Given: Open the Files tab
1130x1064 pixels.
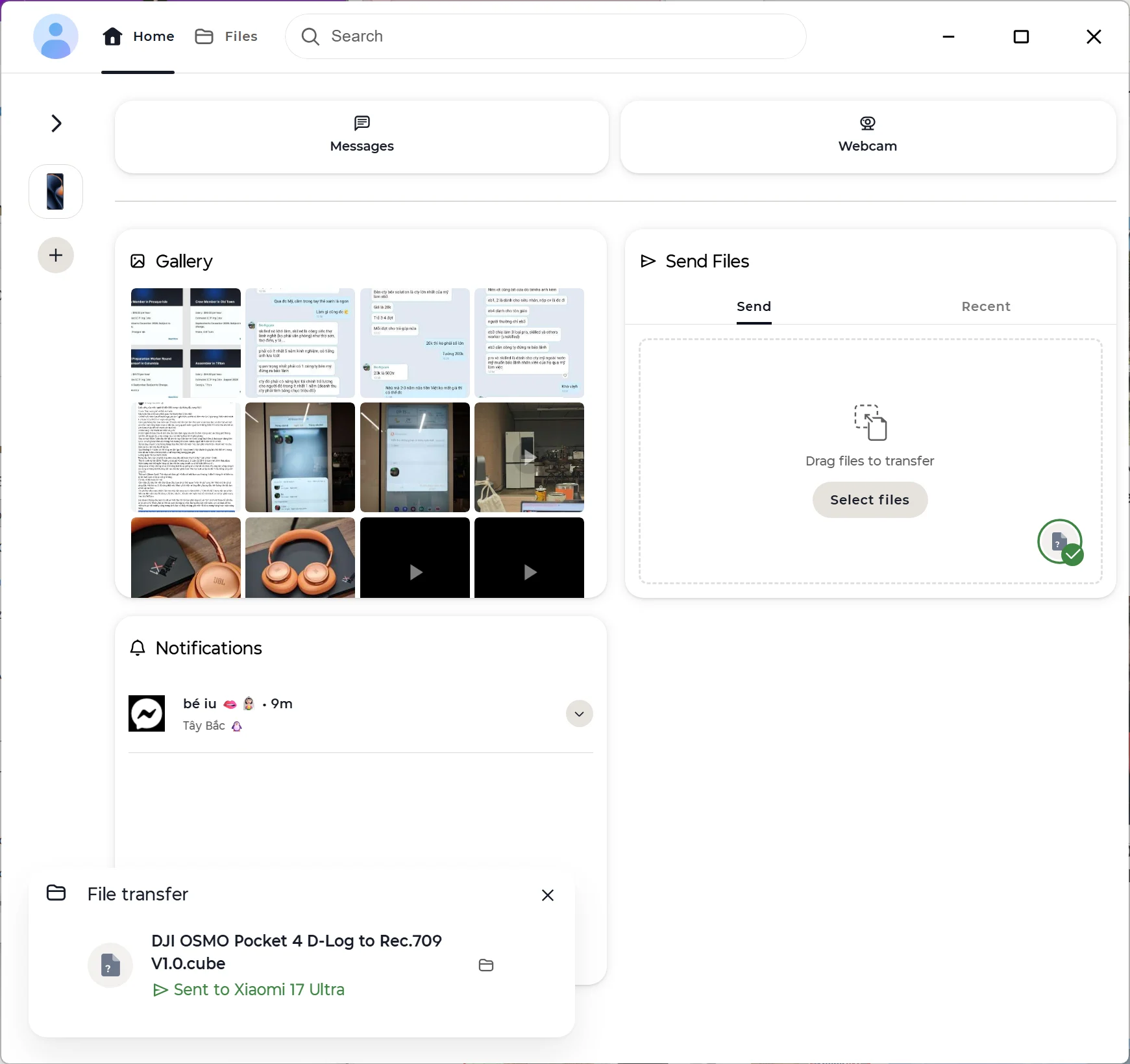Looking at the screenshot, I should coord(227,36).
